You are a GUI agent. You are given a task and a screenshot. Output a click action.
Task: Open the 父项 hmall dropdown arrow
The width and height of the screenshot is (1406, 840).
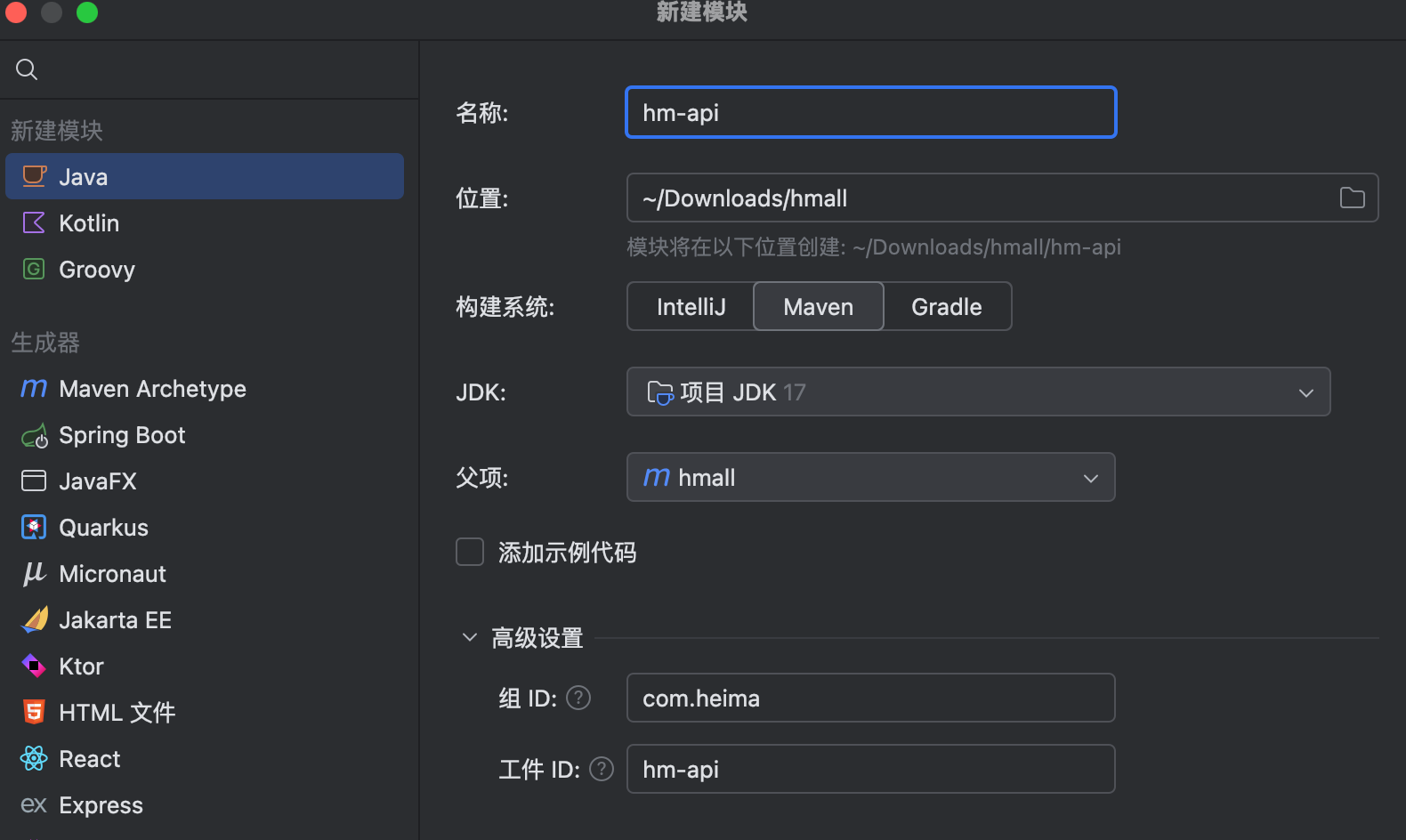pos(1090,478)
